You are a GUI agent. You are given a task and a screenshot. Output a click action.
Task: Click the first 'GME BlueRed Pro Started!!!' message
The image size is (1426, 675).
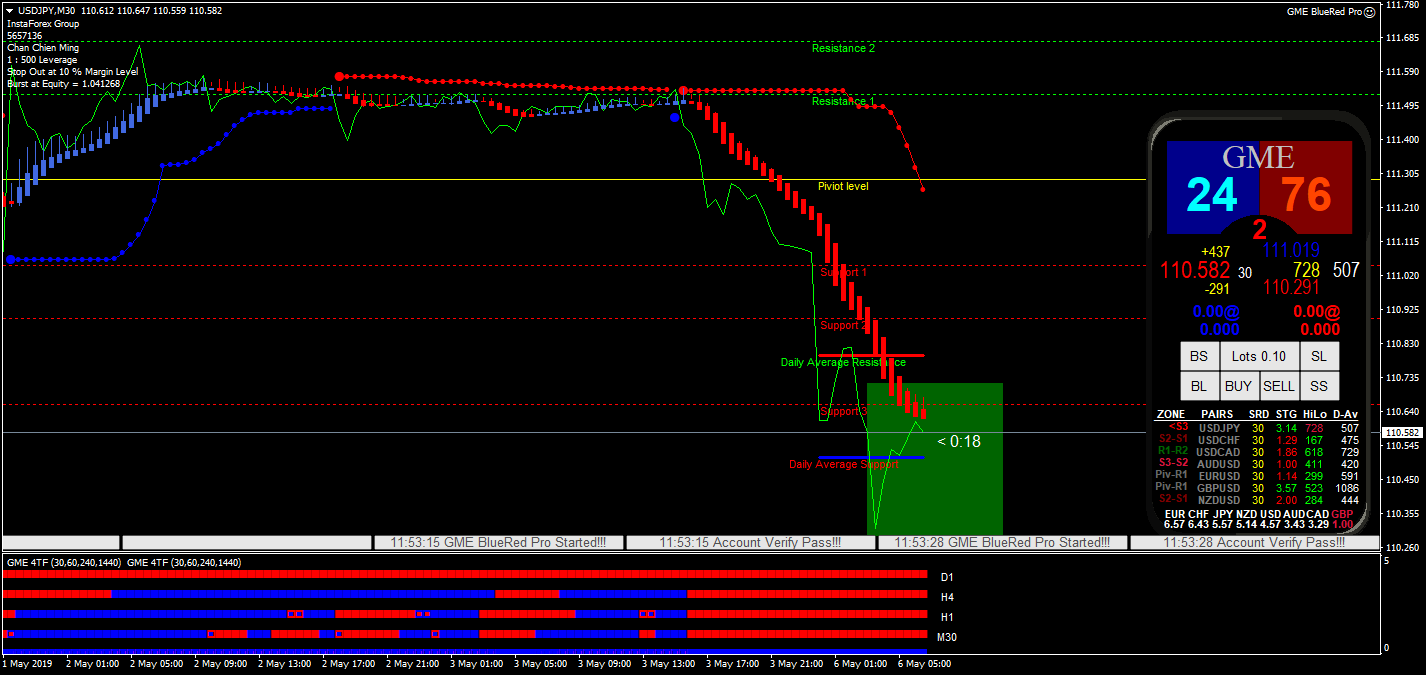(x=498, y=543)
